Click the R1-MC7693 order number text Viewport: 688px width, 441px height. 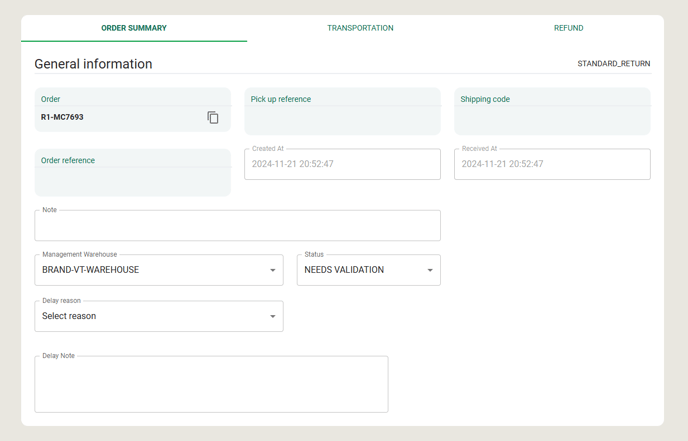pyautogui.click(x=62, y=117)
